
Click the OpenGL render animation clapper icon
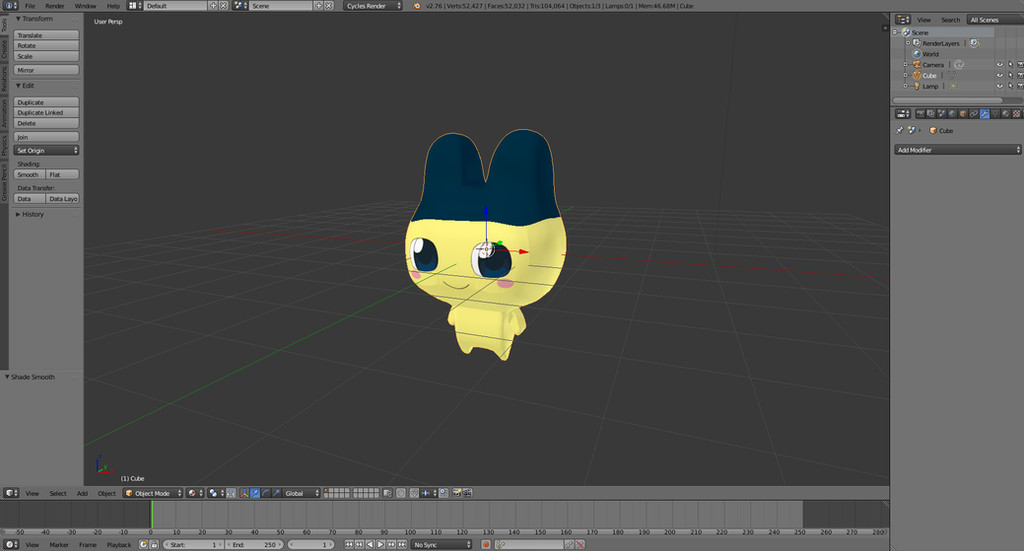click(x=467, y=493)
